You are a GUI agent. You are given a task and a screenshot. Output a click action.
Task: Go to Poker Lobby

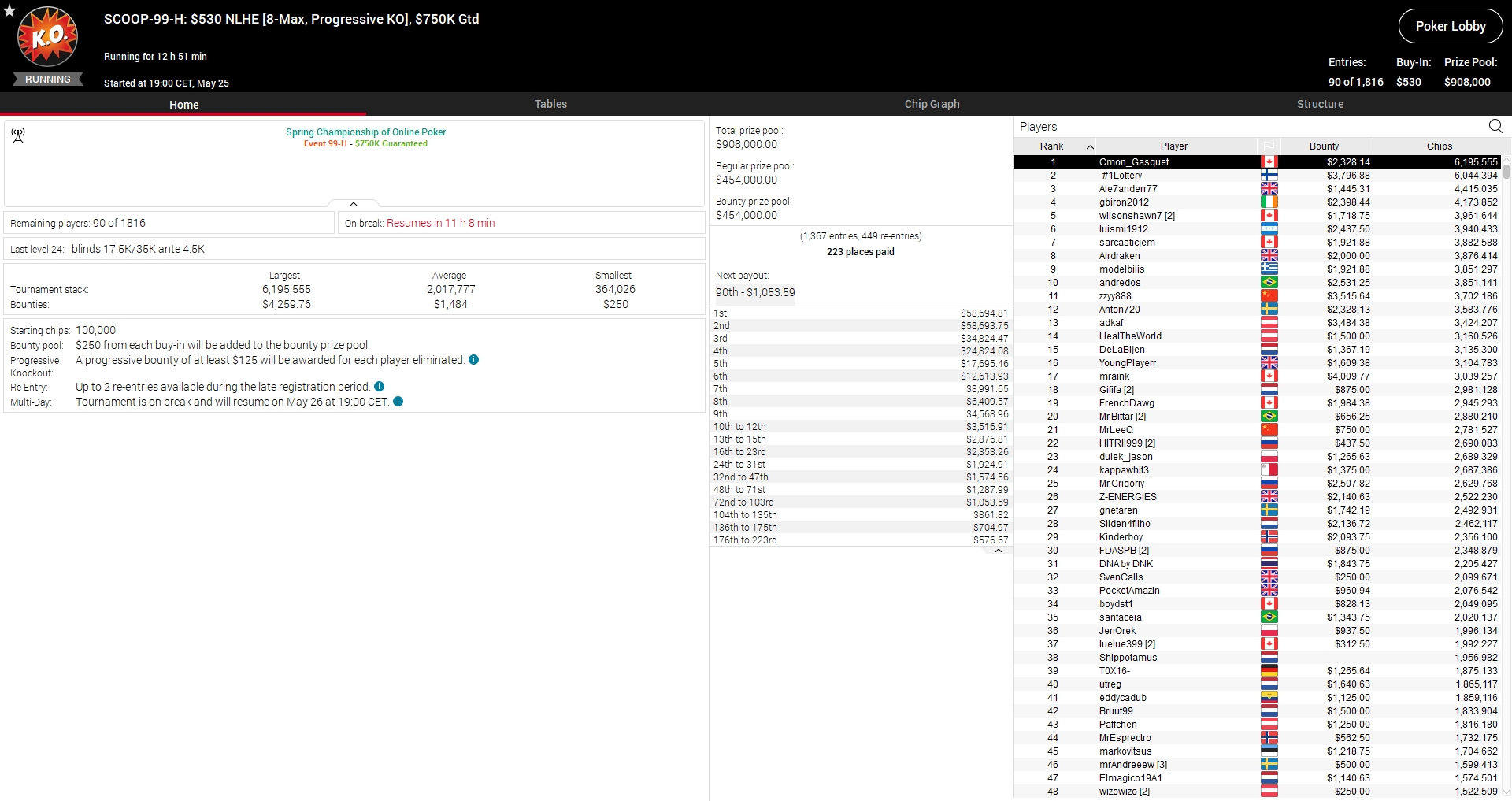[1451, 26]
